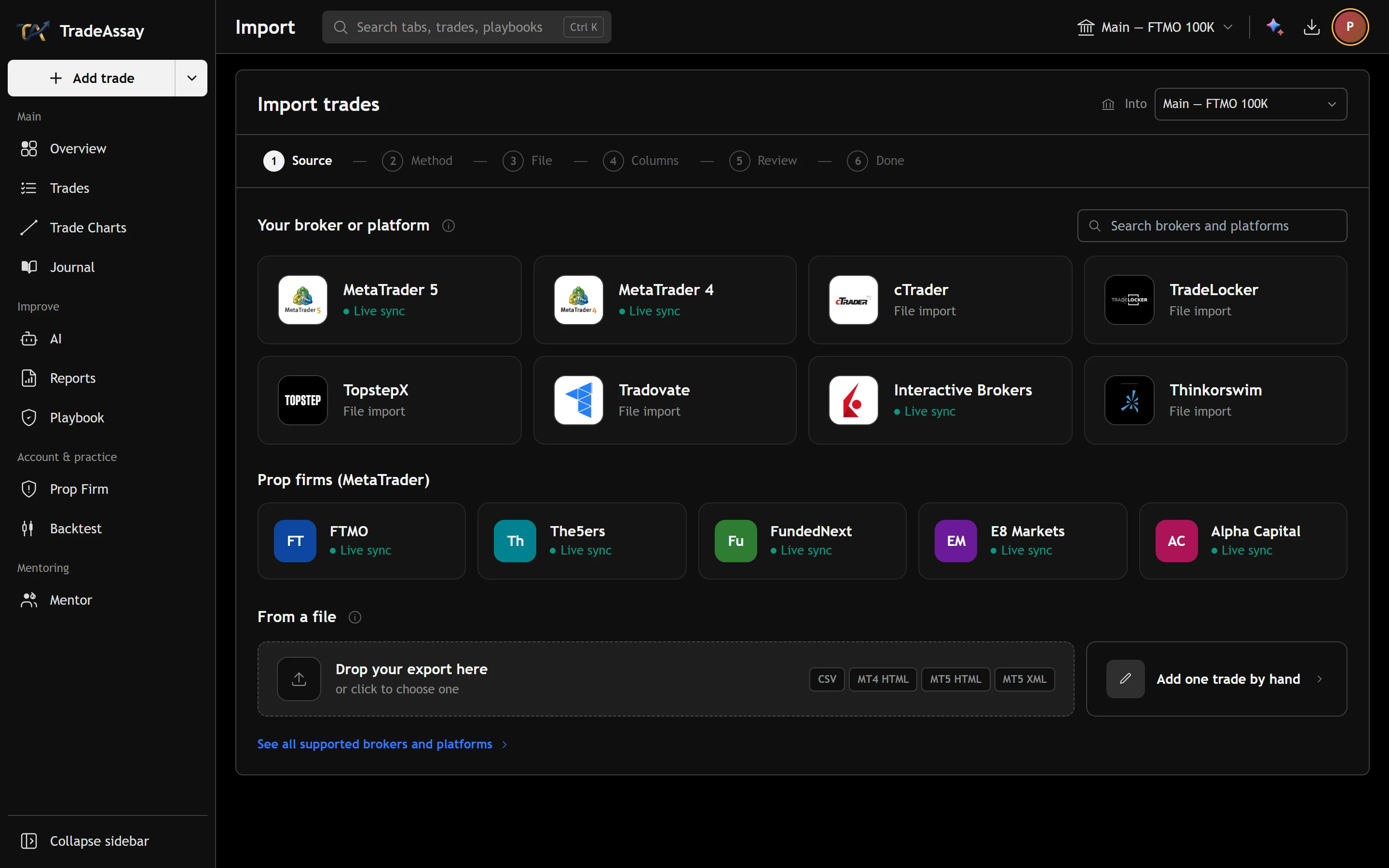Viewport: 1389px width, 868px height.
Task: Click the info icon beside From a file
Action: tap(354, 617)
